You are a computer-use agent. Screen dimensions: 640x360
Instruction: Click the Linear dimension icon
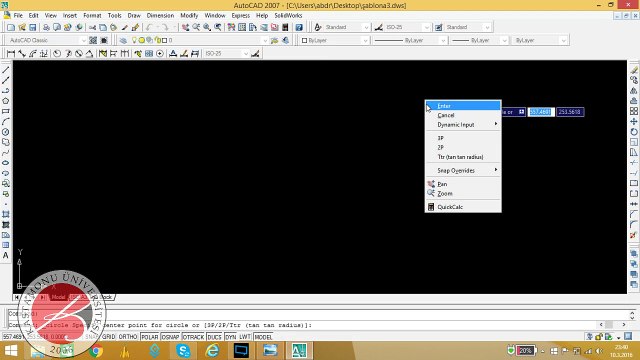coord(11,53)
